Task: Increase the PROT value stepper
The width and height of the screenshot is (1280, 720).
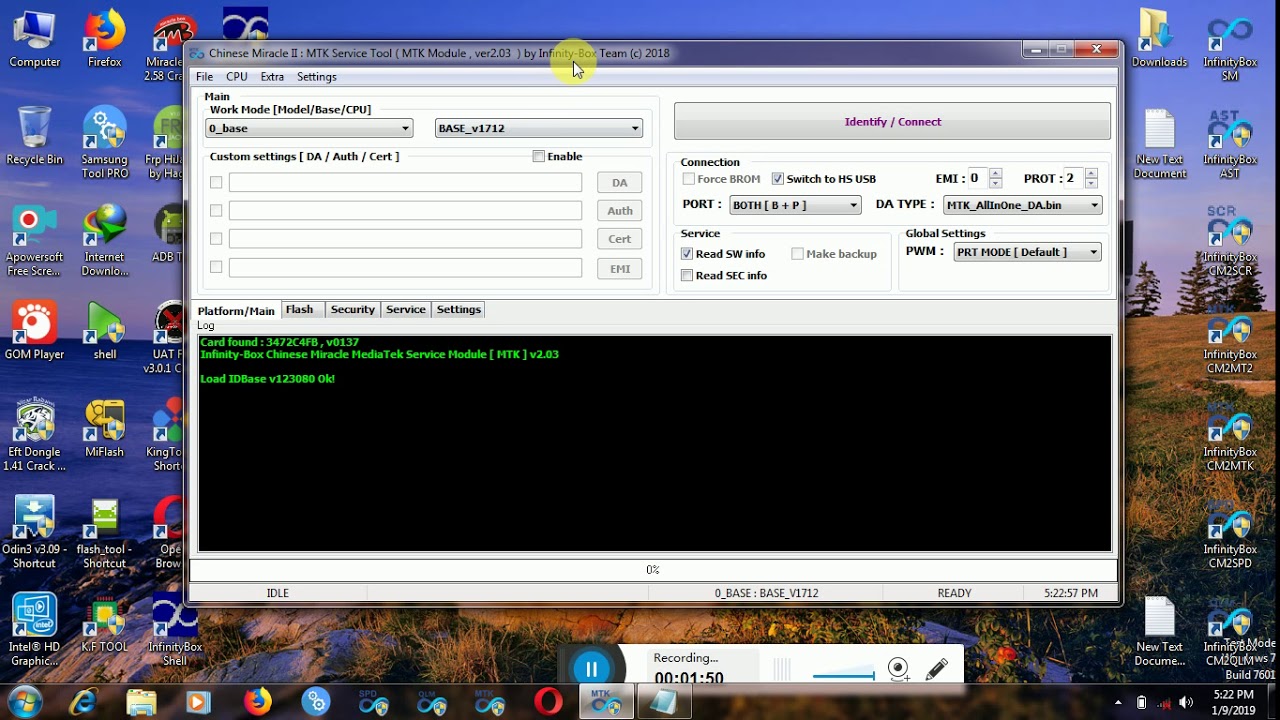Action: 1091,173
